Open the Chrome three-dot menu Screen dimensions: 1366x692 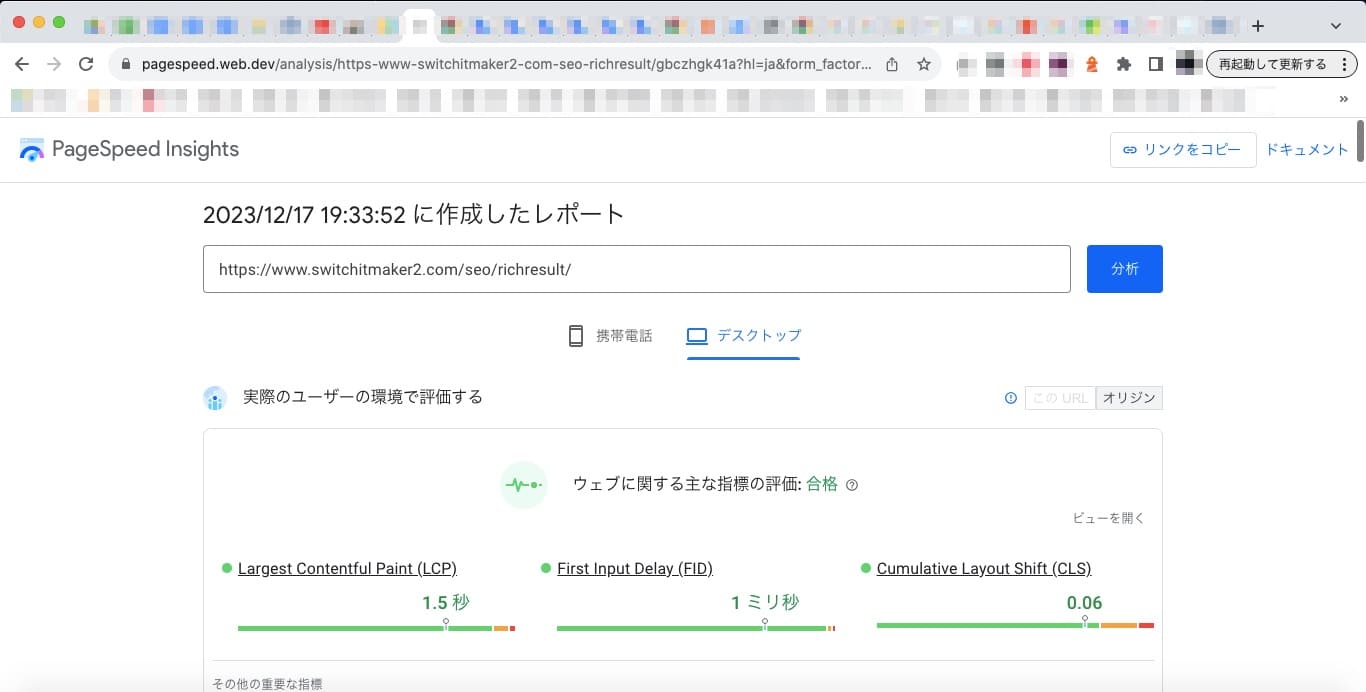pos(1343,64)
